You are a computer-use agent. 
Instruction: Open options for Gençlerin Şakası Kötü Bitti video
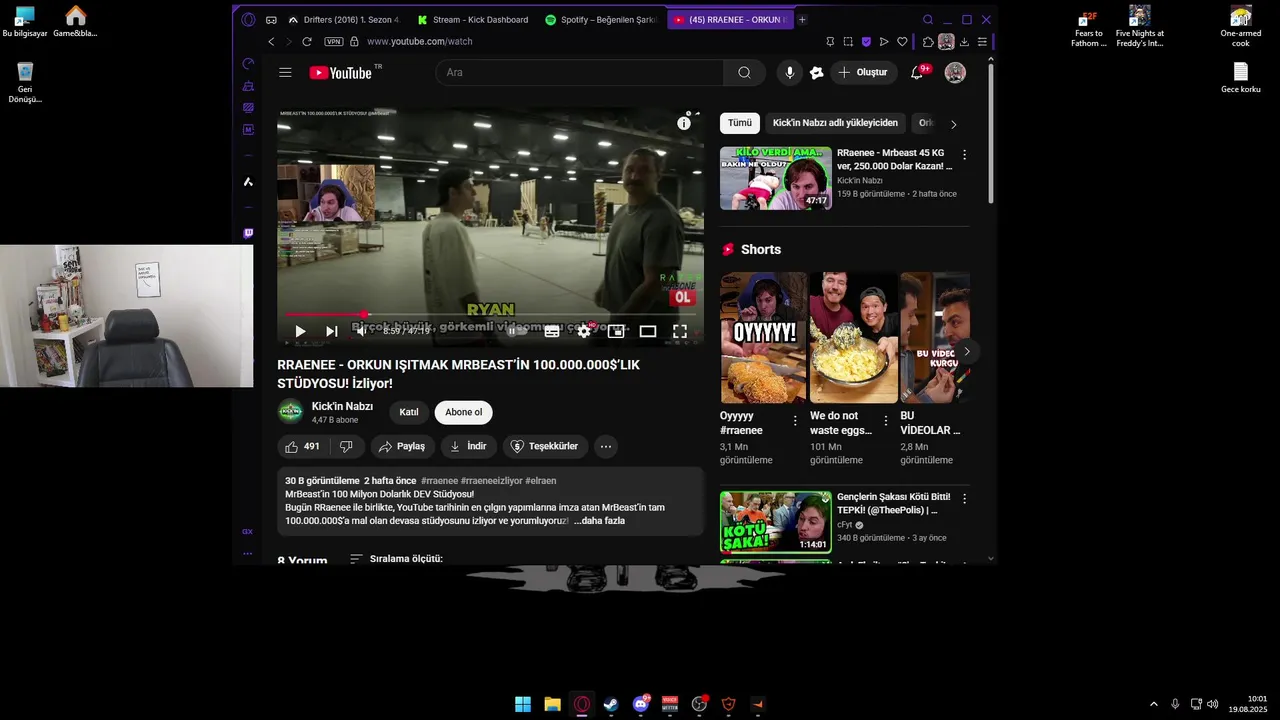[964, 498]
